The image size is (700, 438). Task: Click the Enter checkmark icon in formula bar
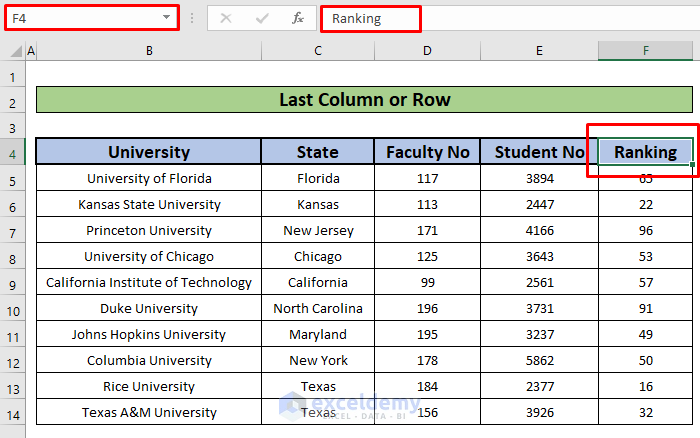click(x=262, y=18)
